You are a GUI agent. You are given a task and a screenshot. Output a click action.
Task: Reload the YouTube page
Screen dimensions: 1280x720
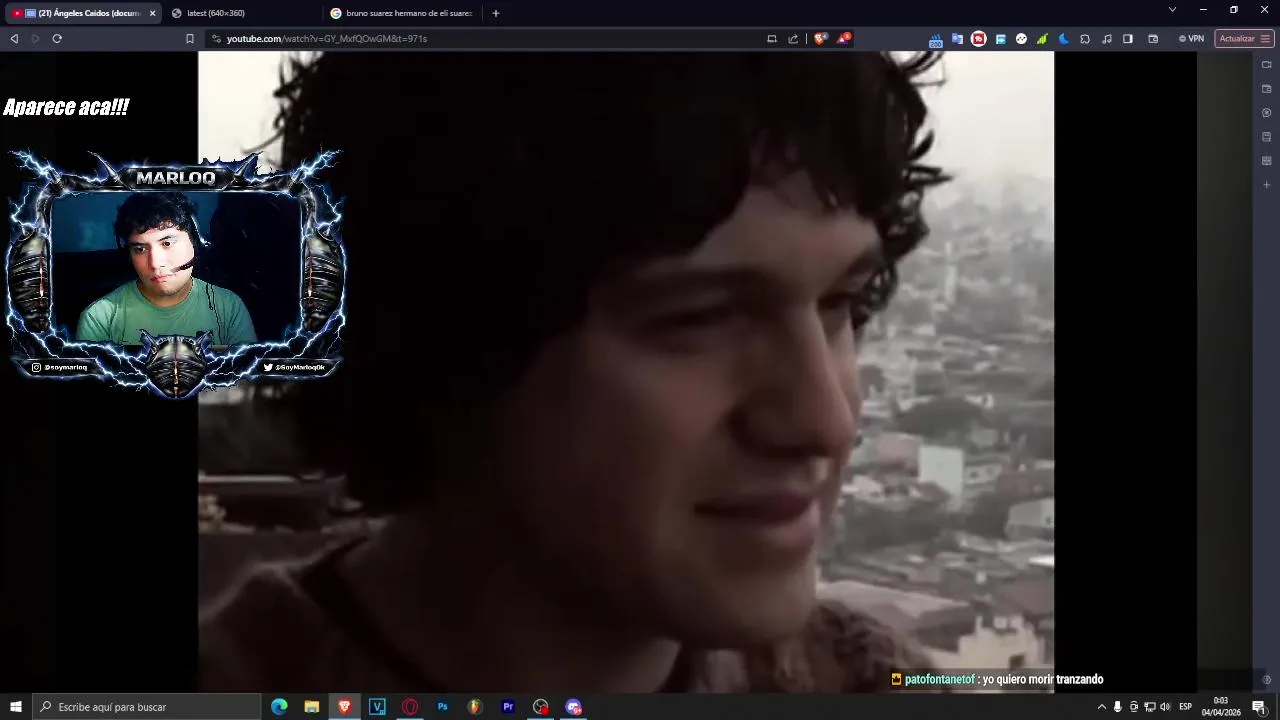[57, 39]
